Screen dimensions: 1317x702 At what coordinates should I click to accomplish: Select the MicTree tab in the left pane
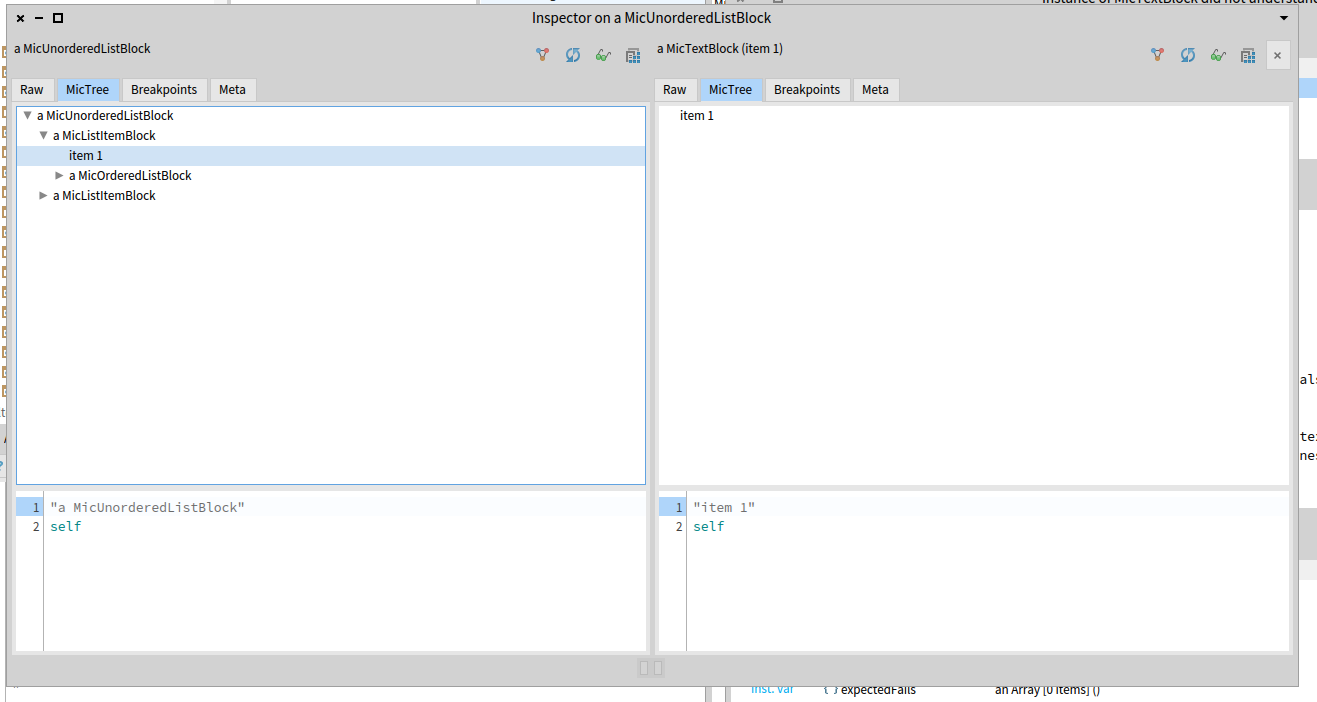click(87, 90)
